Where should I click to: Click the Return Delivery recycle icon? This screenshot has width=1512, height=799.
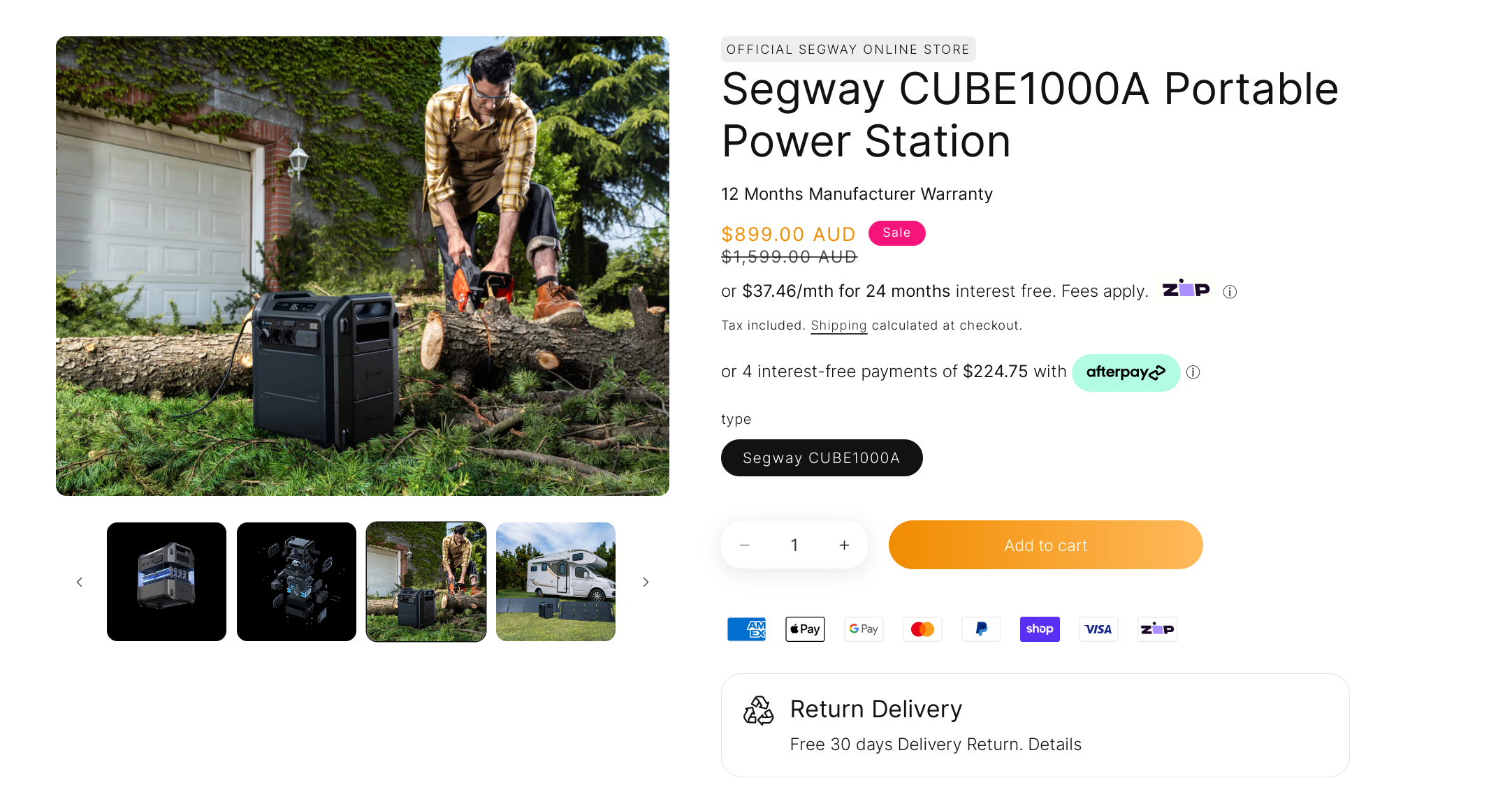tap(758, 710)
